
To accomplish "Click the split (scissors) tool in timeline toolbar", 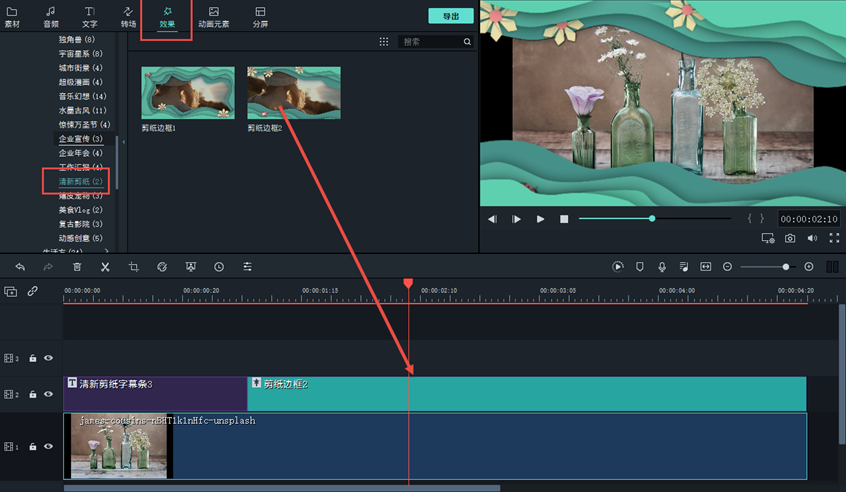I will point(105,267).
